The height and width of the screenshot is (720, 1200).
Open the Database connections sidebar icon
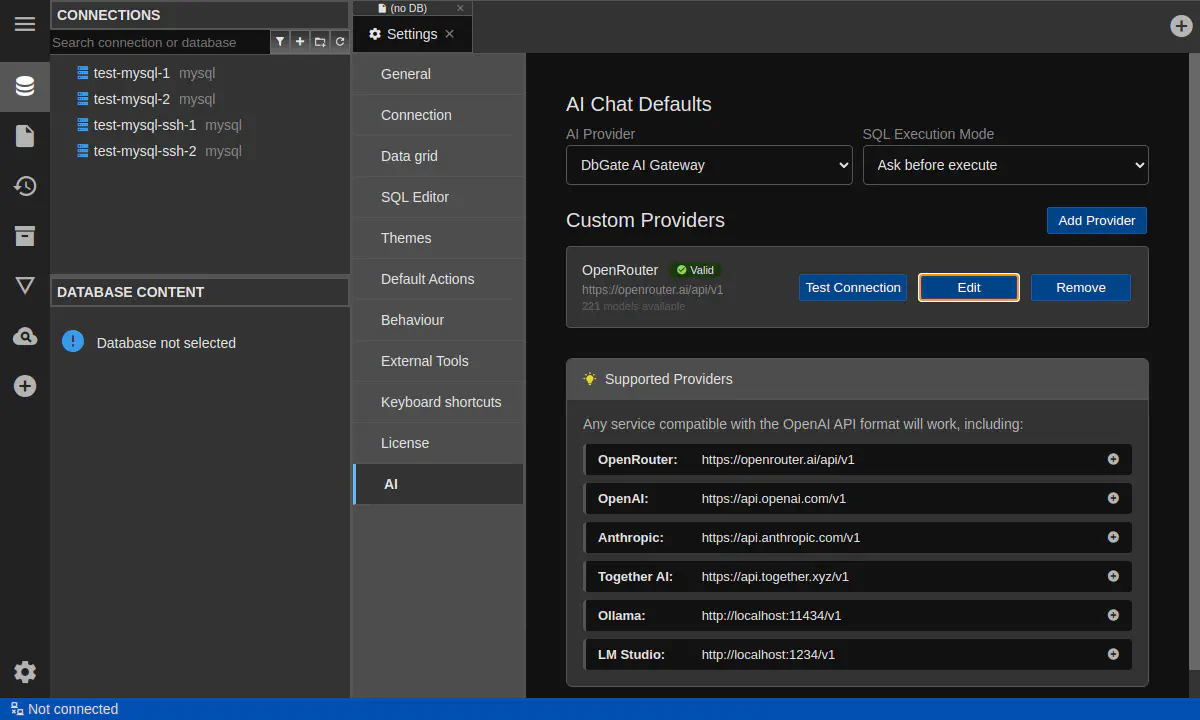pos(25,86)
